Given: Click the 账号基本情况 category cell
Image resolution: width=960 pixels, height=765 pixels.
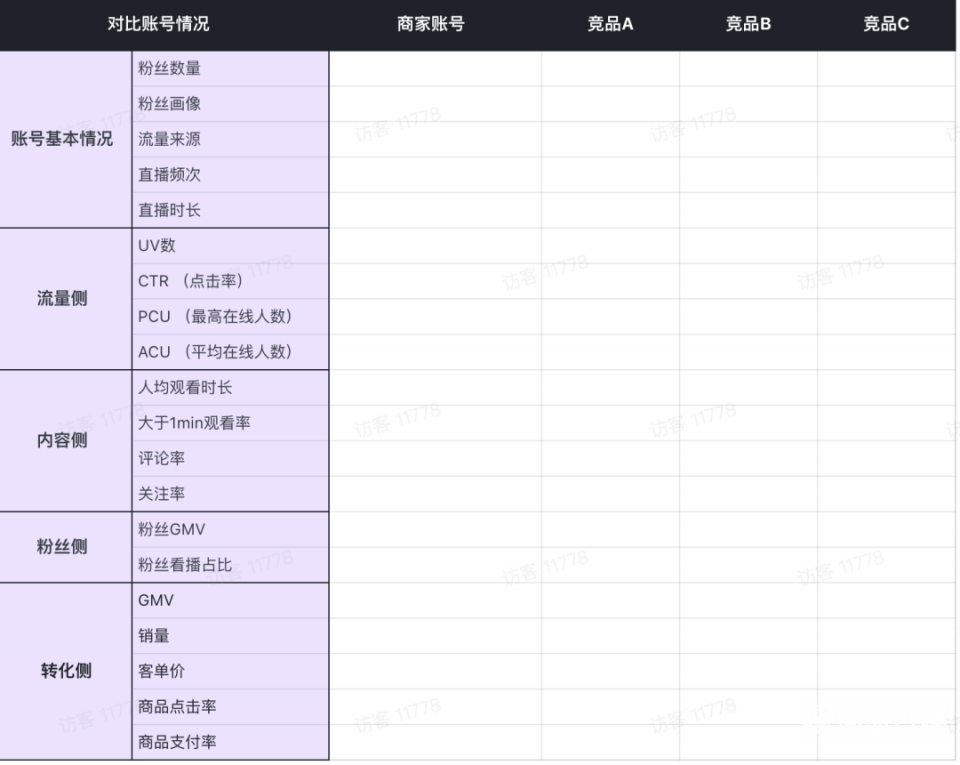Looking at the screenshot, I should point(66,140).
